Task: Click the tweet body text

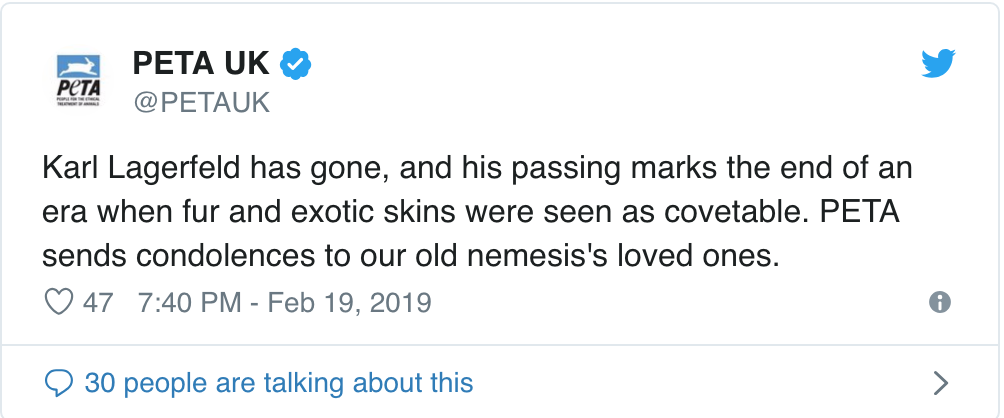Action: tap(477, 212)
